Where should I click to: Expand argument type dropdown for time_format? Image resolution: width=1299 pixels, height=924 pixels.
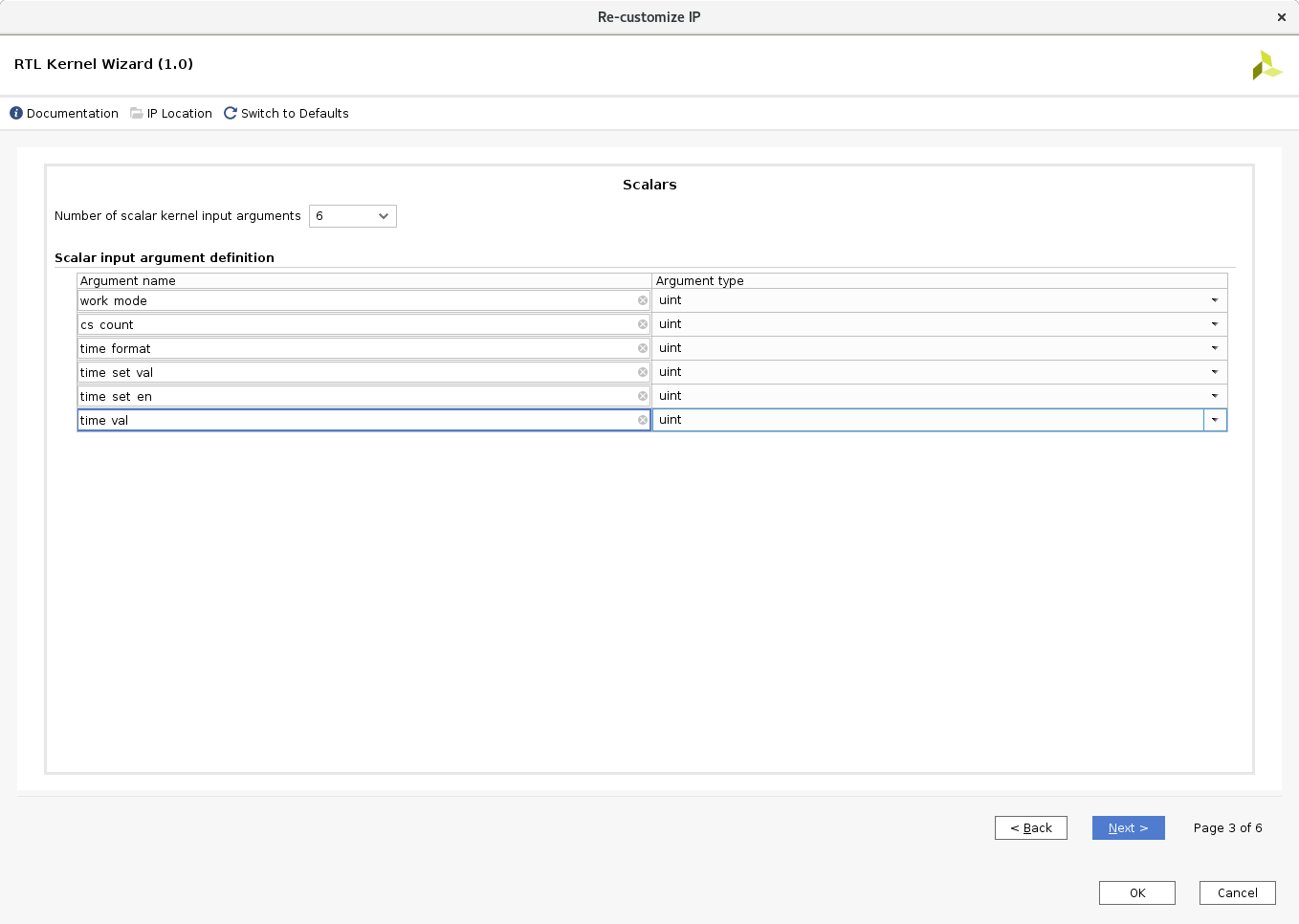point(1215,348)
